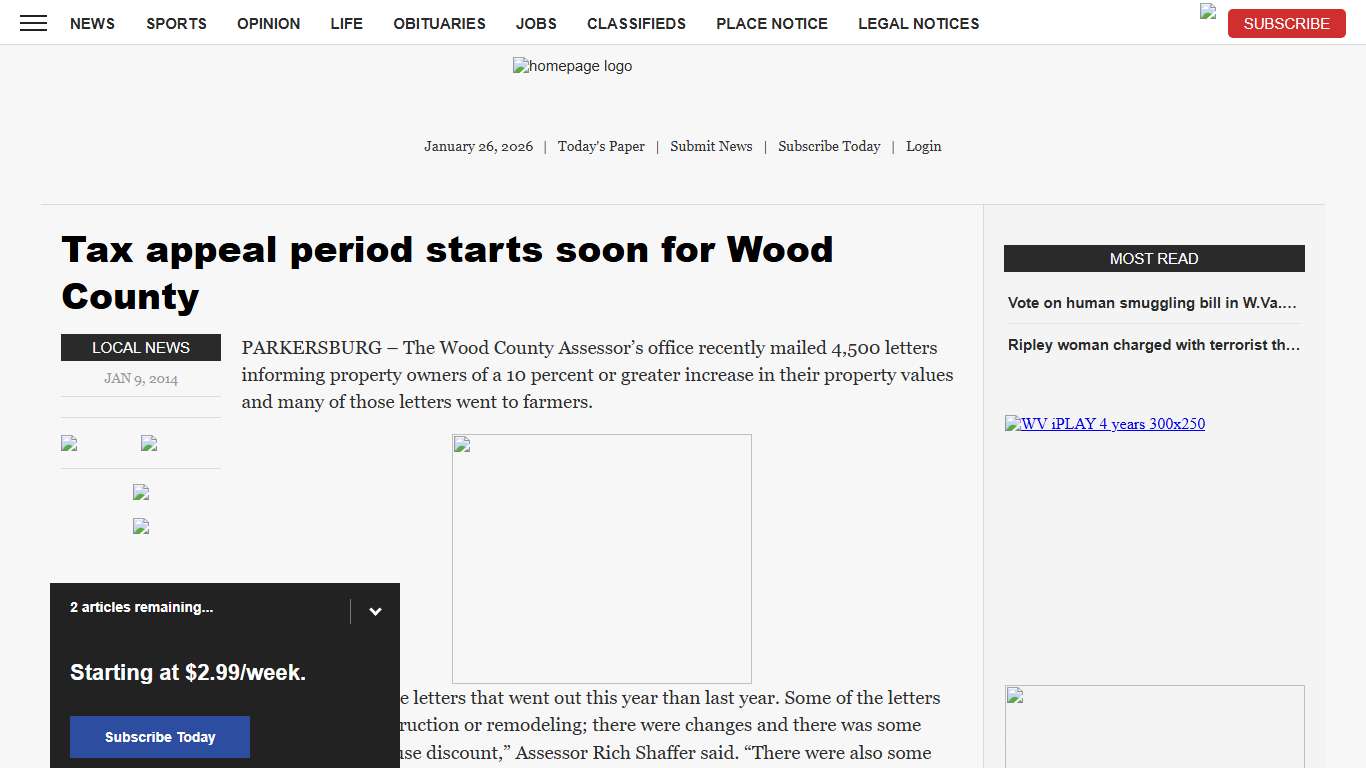
Task: Click the upper share icon below the divider line
Action: click(x=140, y=492)
